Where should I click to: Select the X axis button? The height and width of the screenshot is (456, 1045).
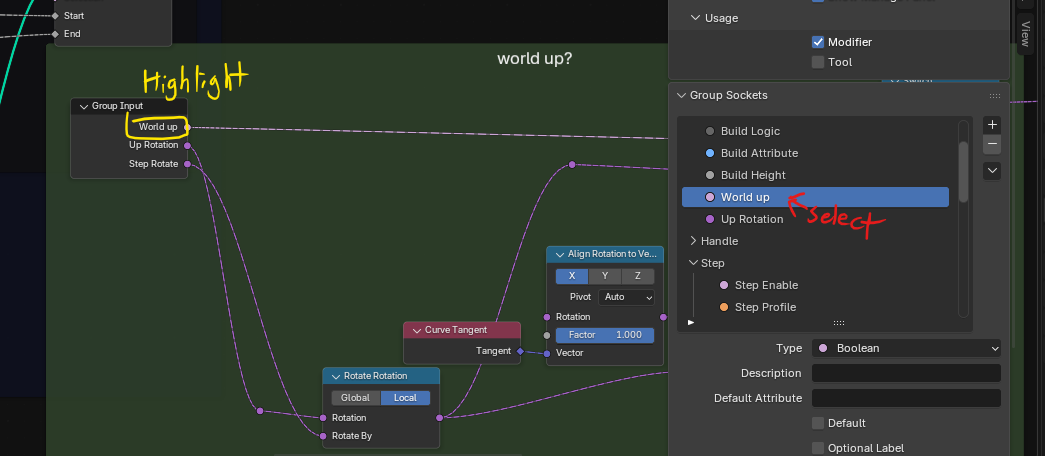[x=572, y=276]
